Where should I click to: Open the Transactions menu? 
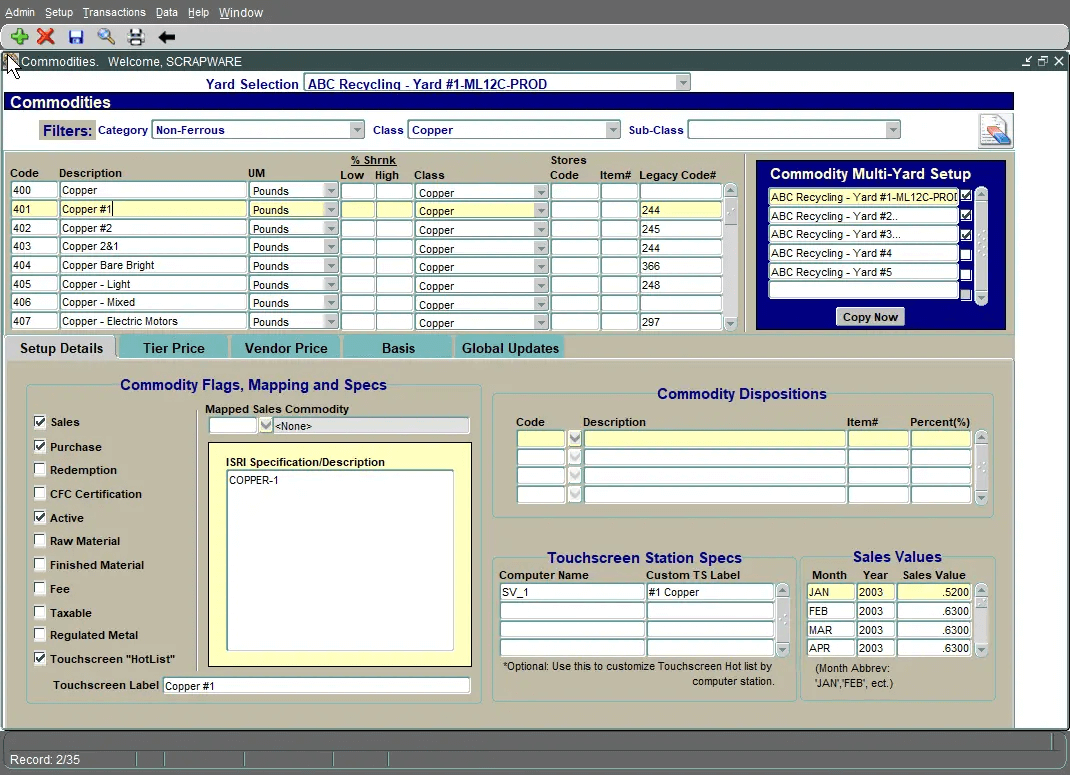pos(114,12)
